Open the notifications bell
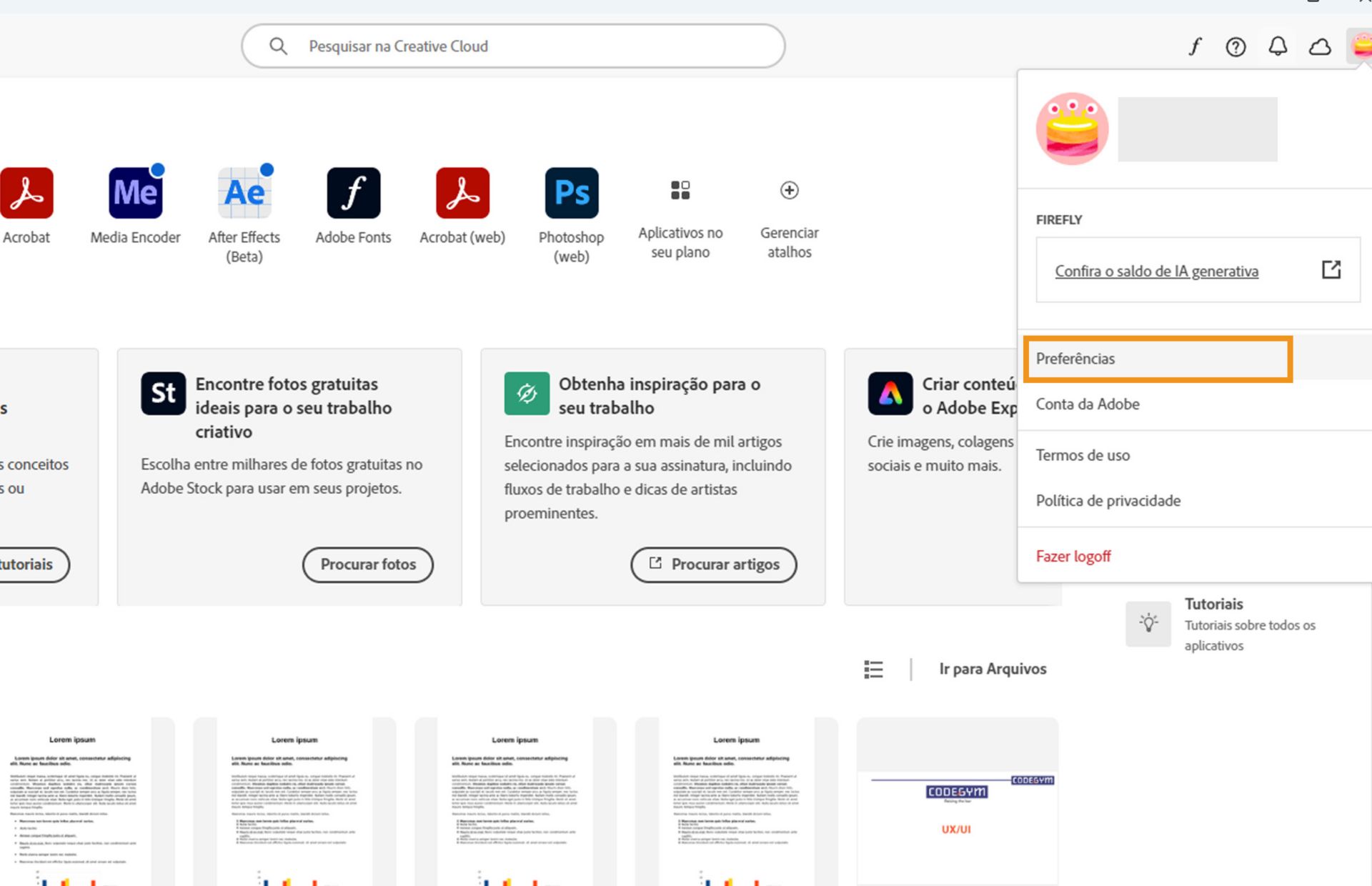1372x886 pixels. pos(1278,46)
